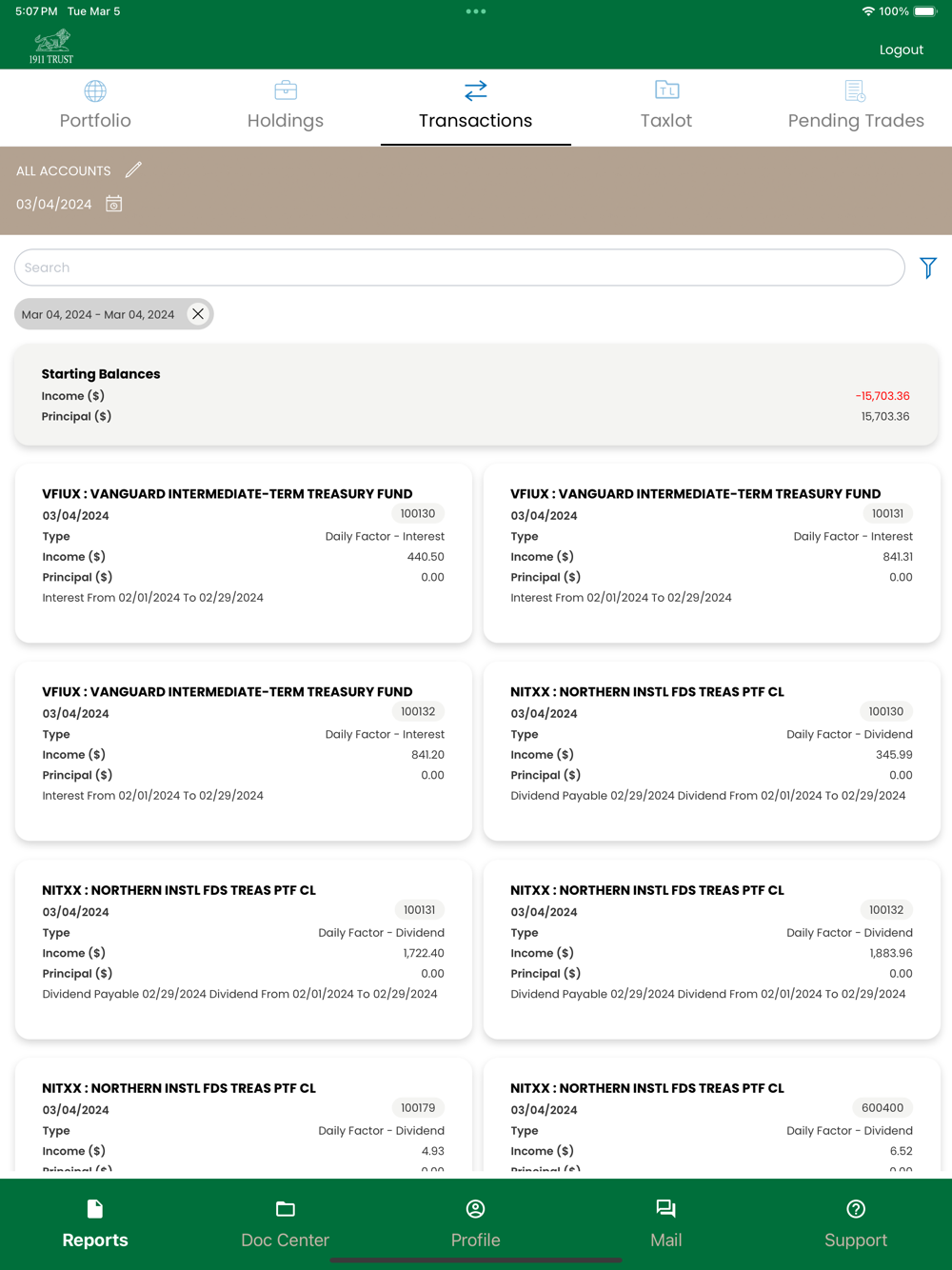
Task: Open the Portfolio tab
Action: click(x=95, y=107)
